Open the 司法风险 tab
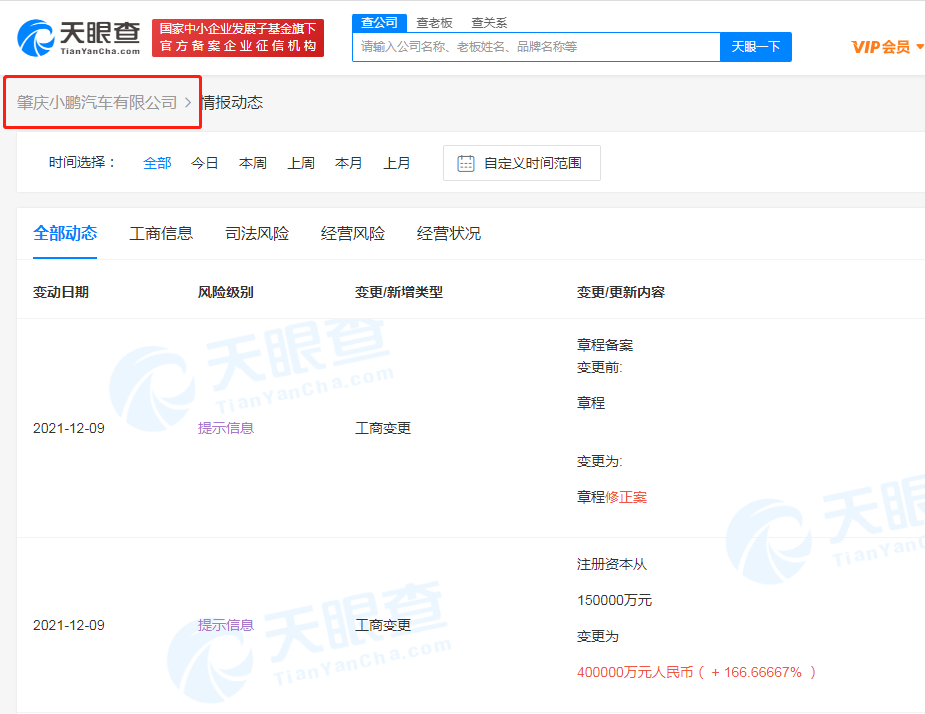This screenshot has width=925, height=714. click(x=257, y=233)
